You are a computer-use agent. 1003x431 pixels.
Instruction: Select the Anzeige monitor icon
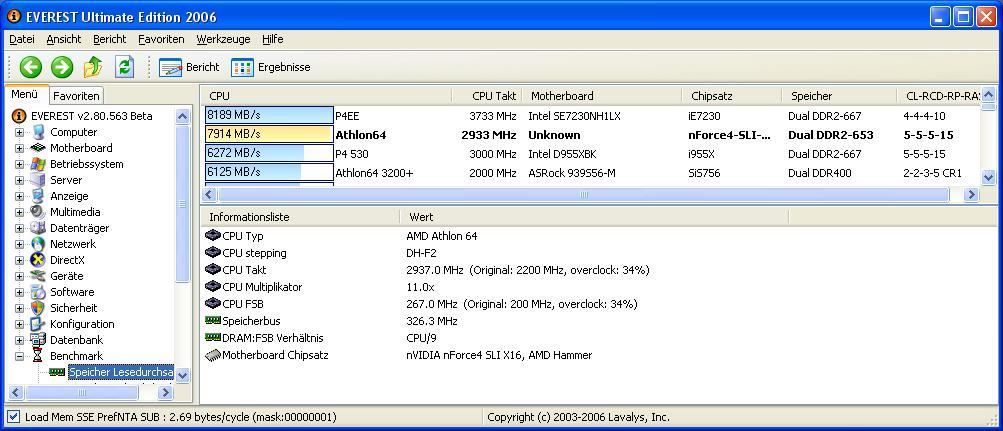(x=38, y=196)
